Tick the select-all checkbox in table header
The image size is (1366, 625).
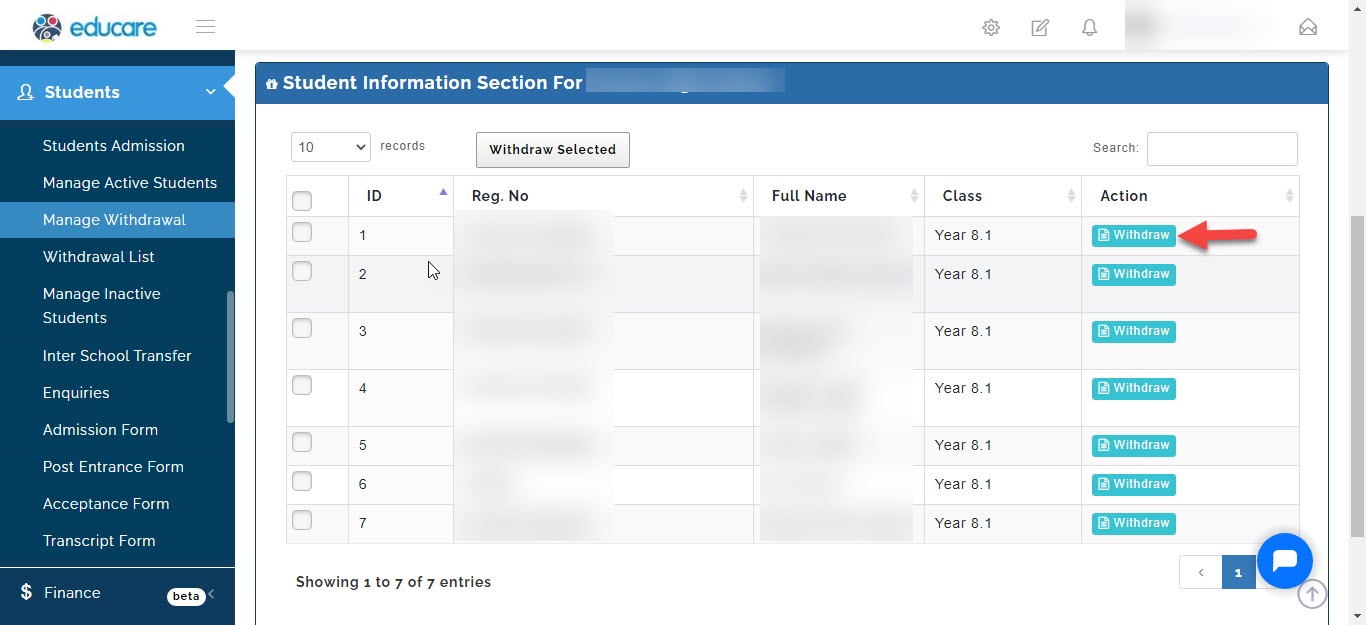coord(302,201)
